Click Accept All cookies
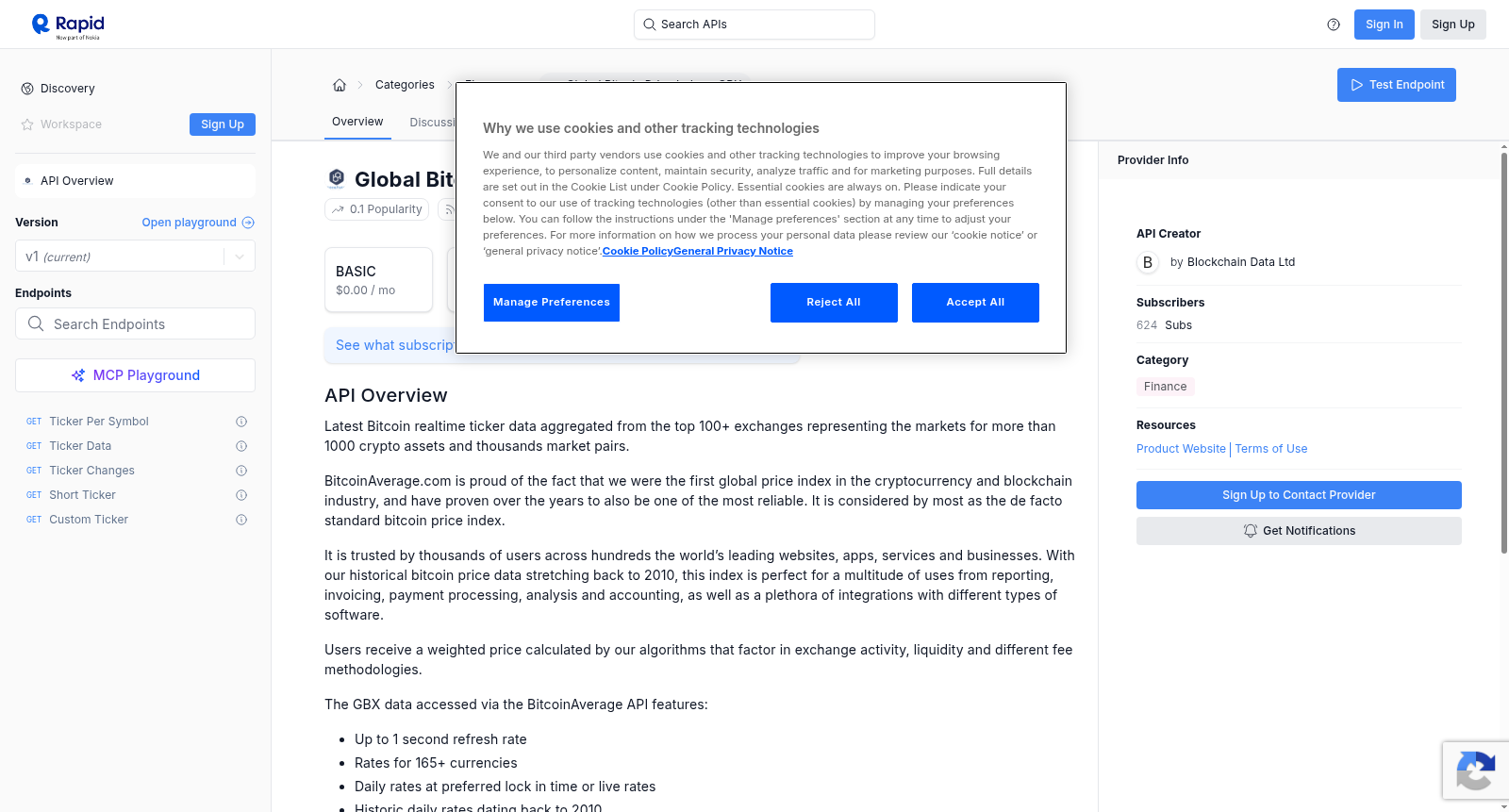The height and width of the screenshot is (812, 1509). pyautogui.click(x=975, y=303)
